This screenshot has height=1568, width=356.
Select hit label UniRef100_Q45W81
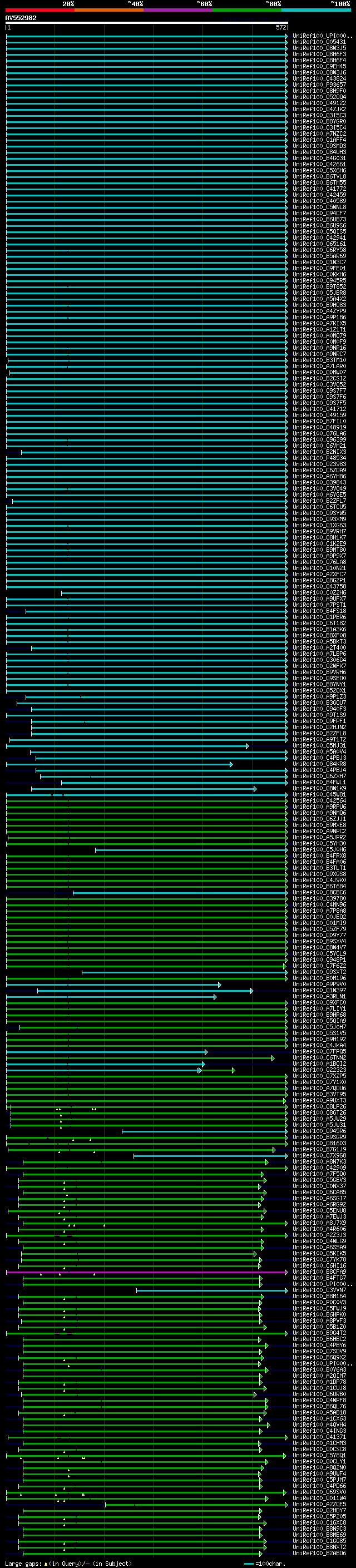319,794
